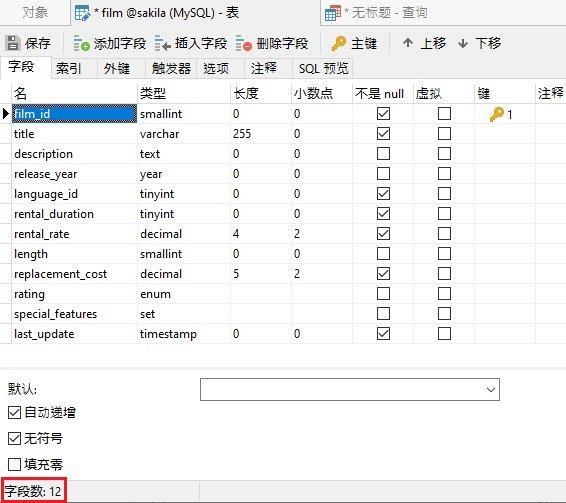Click the Delete Field (删除字段) icon
This screenshot has height=503, width=566.
click(x=244, y=43)
